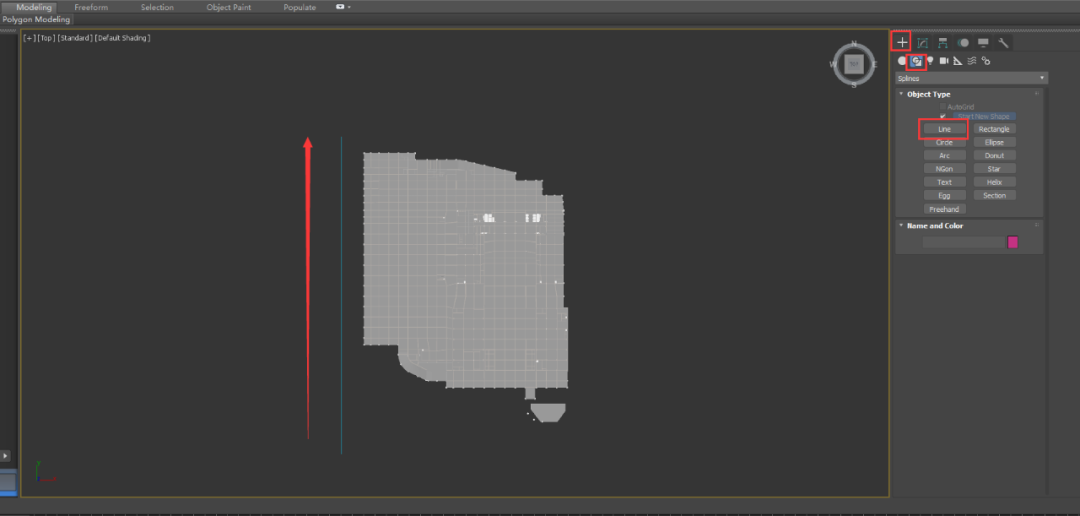Click the ribbon options dropdown arrow
1080x516 pixels.
coord(349,7)
